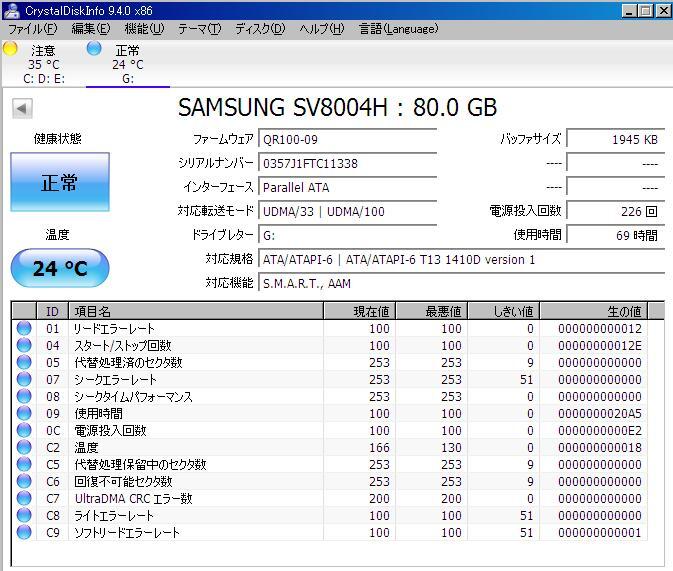Click status orb for row 05 reallocated sectors

pyautogui.click(x=24, y=362)
